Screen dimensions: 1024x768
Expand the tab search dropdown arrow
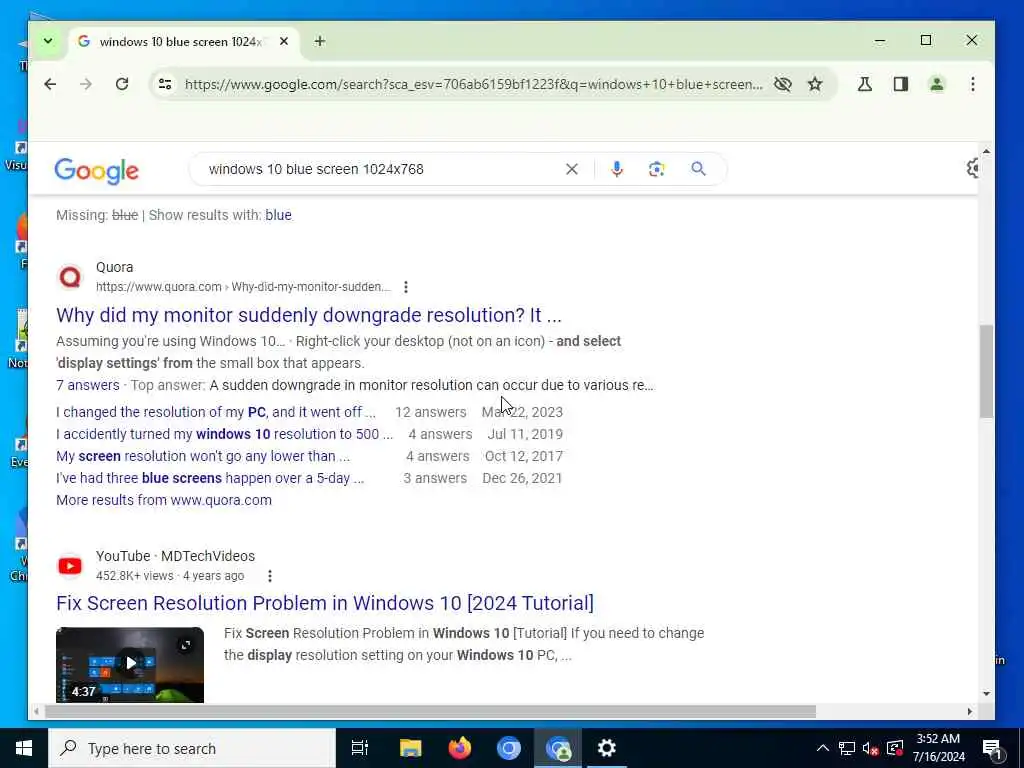(48, 41)
